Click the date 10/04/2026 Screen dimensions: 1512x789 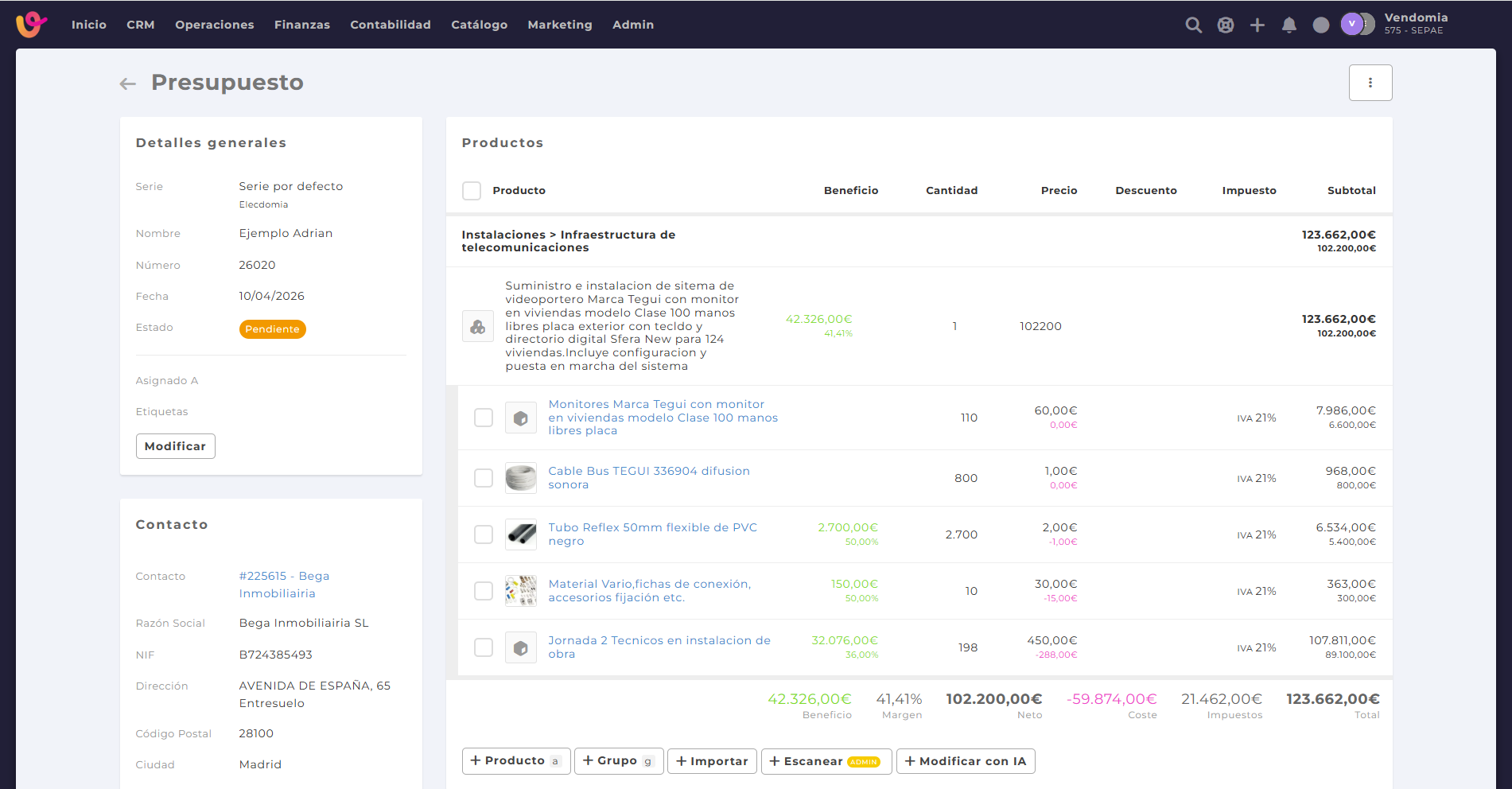pyautogui.click(x=272, y=296)
